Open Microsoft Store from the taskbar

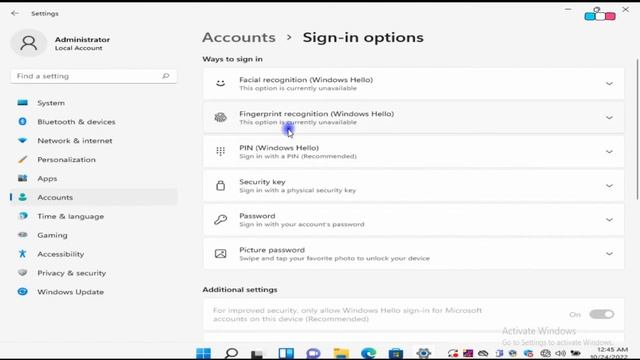[x=396, y=353]
